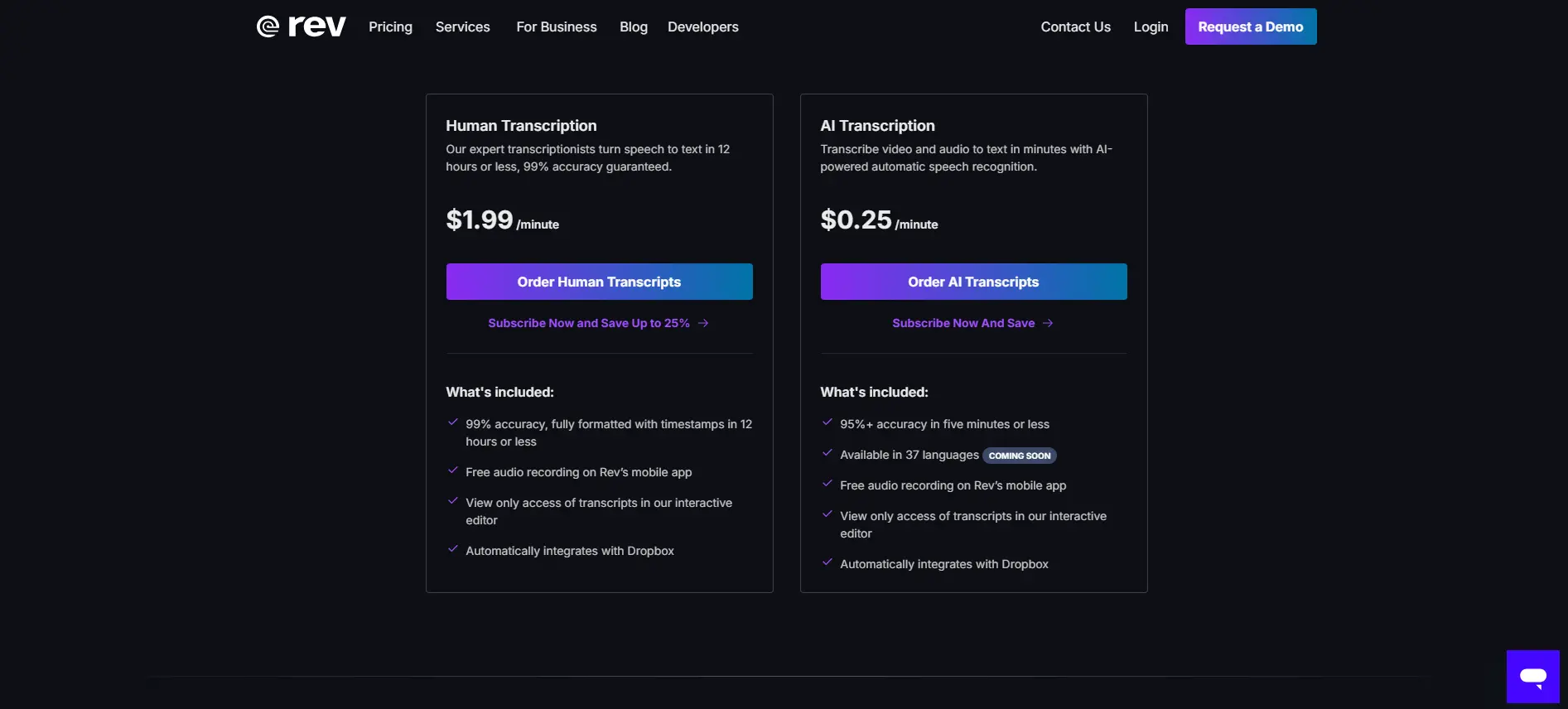
Task: Click arrow next to Subscribe Now and Save Up to 25%
Action: pos(703,323)
